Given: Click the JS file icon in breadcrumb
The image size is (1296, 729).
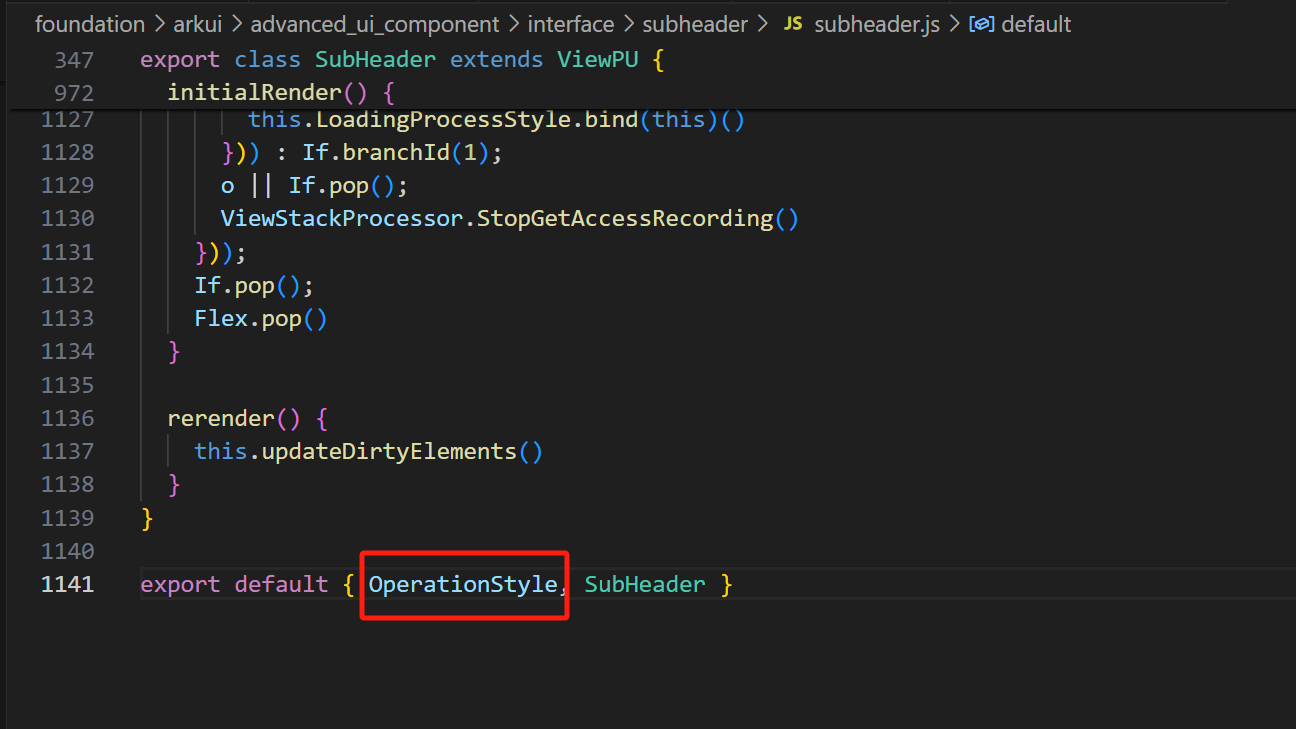Looking at the screenshot, I should 792,24.
